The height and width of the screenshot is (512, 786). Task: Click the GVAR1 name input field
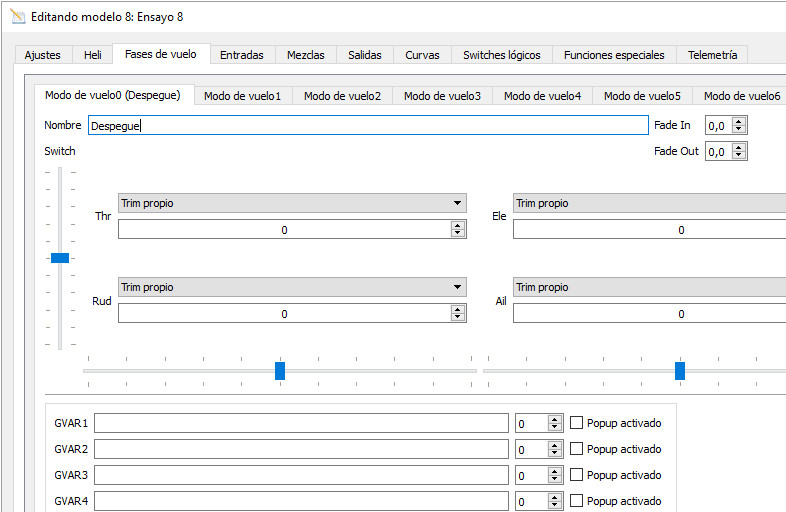(301, 423)
